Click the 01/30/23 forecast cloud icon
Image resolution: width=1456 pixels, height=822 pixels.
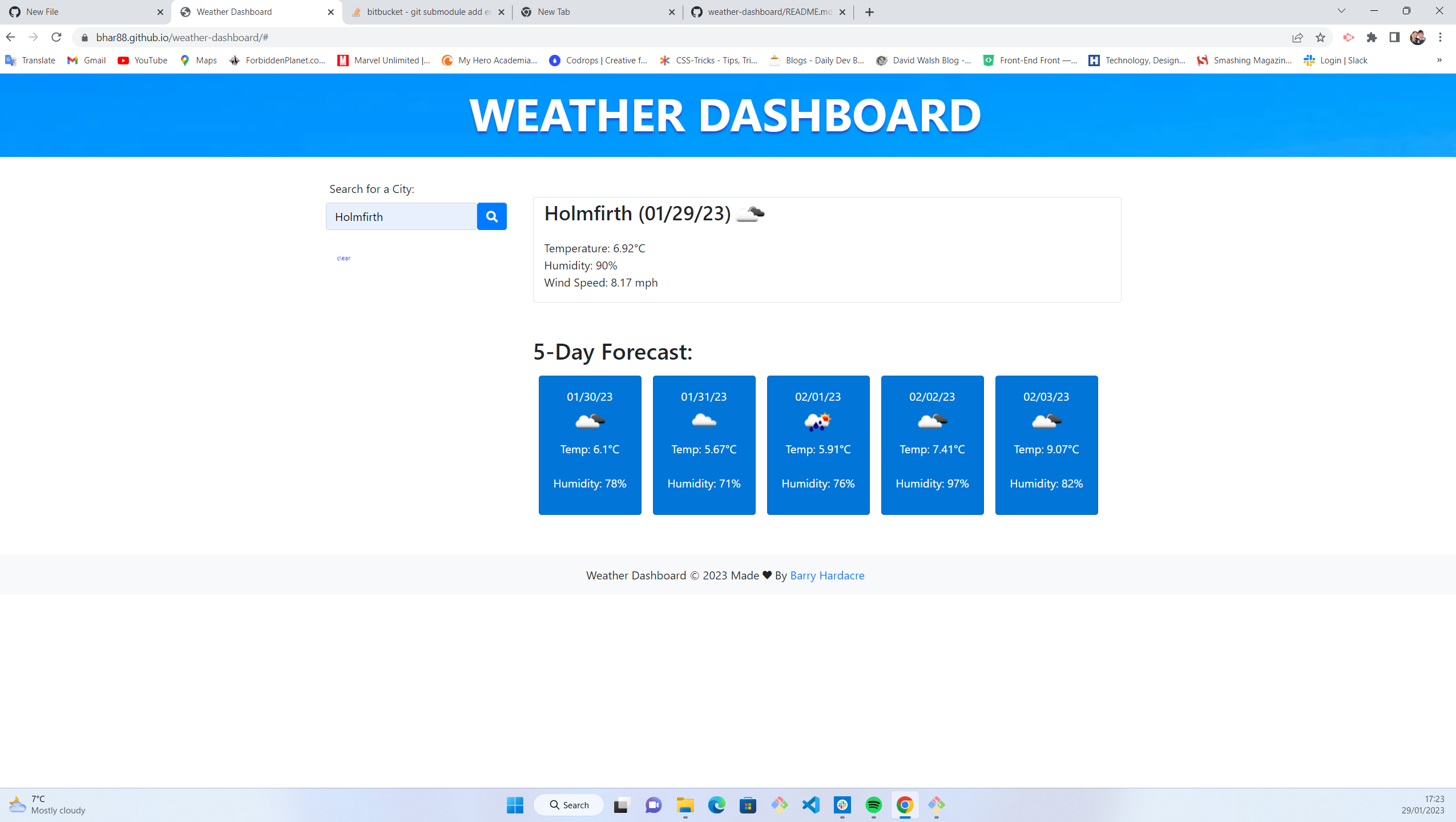pos(590,422)
